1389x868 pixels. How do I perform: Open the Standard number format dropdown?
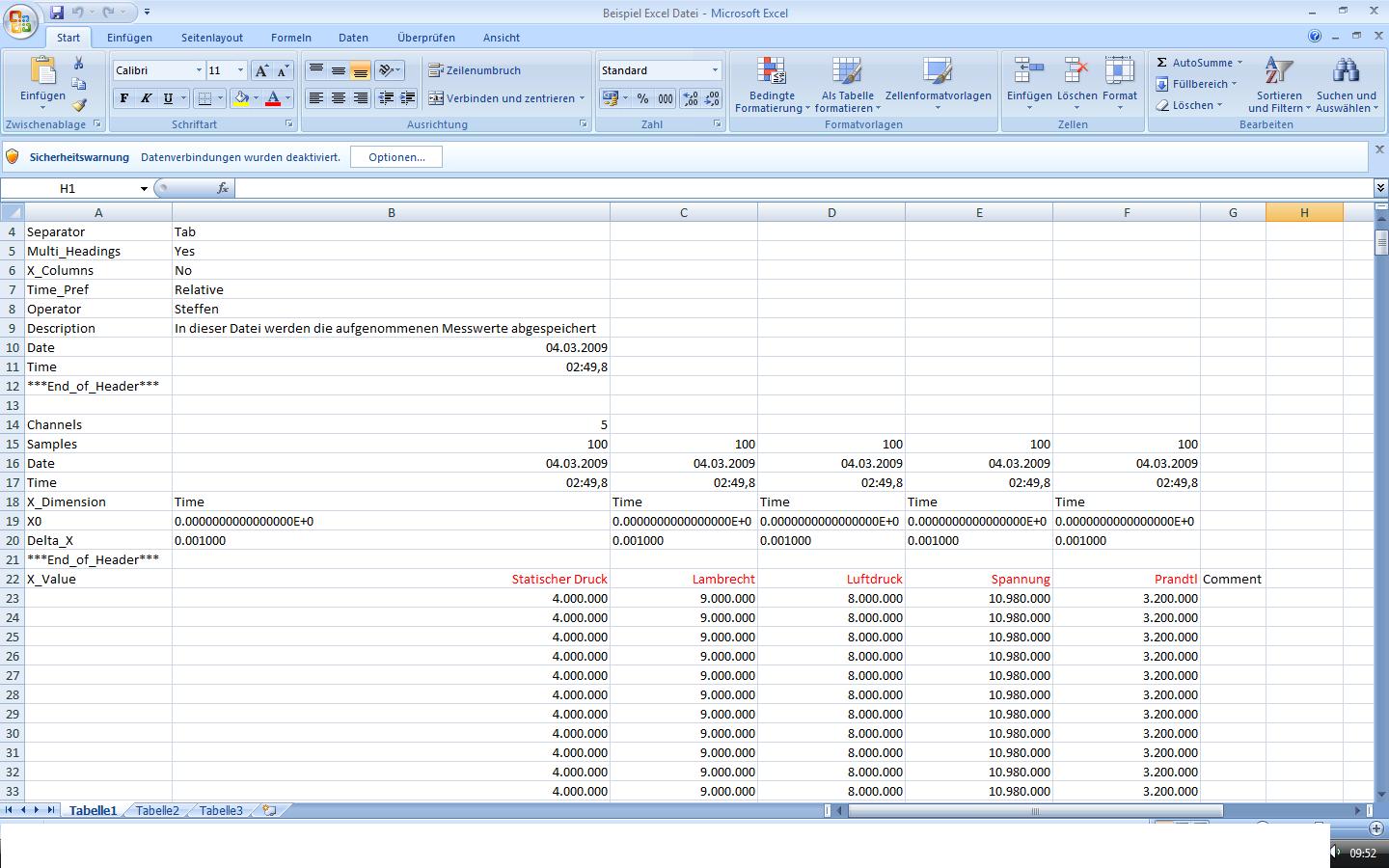715,70
